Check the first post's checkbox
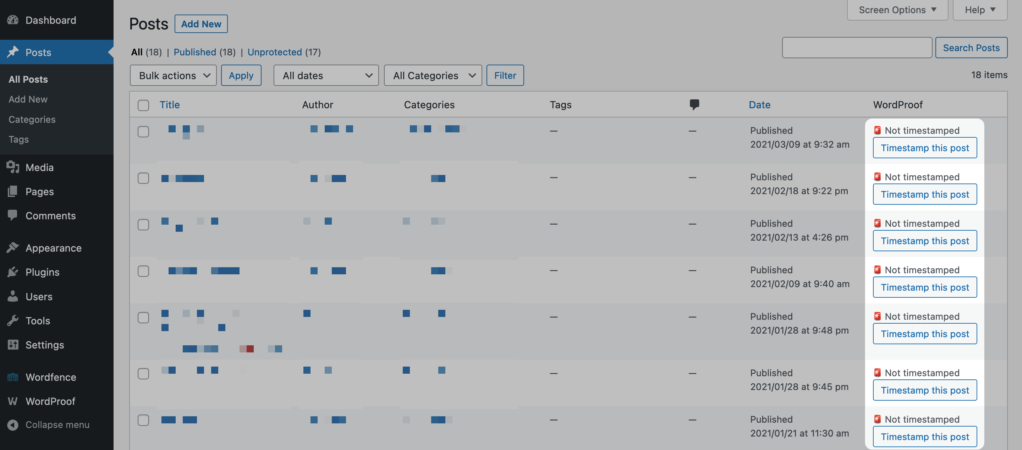Viewport: 1022px width, 450px height. point(143,131)
